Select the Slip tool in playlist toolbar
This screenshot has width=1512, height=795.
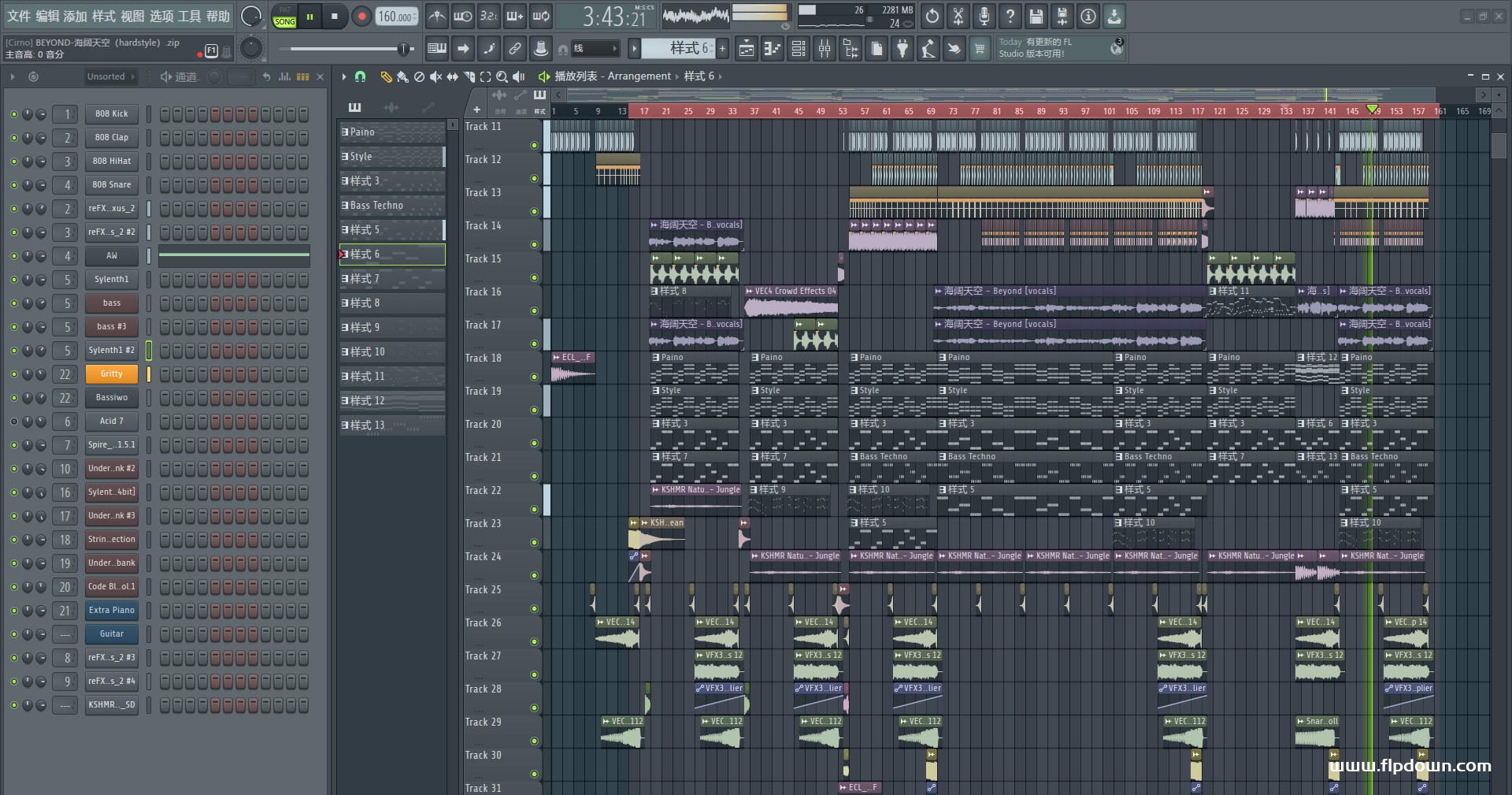pos(452,76)
